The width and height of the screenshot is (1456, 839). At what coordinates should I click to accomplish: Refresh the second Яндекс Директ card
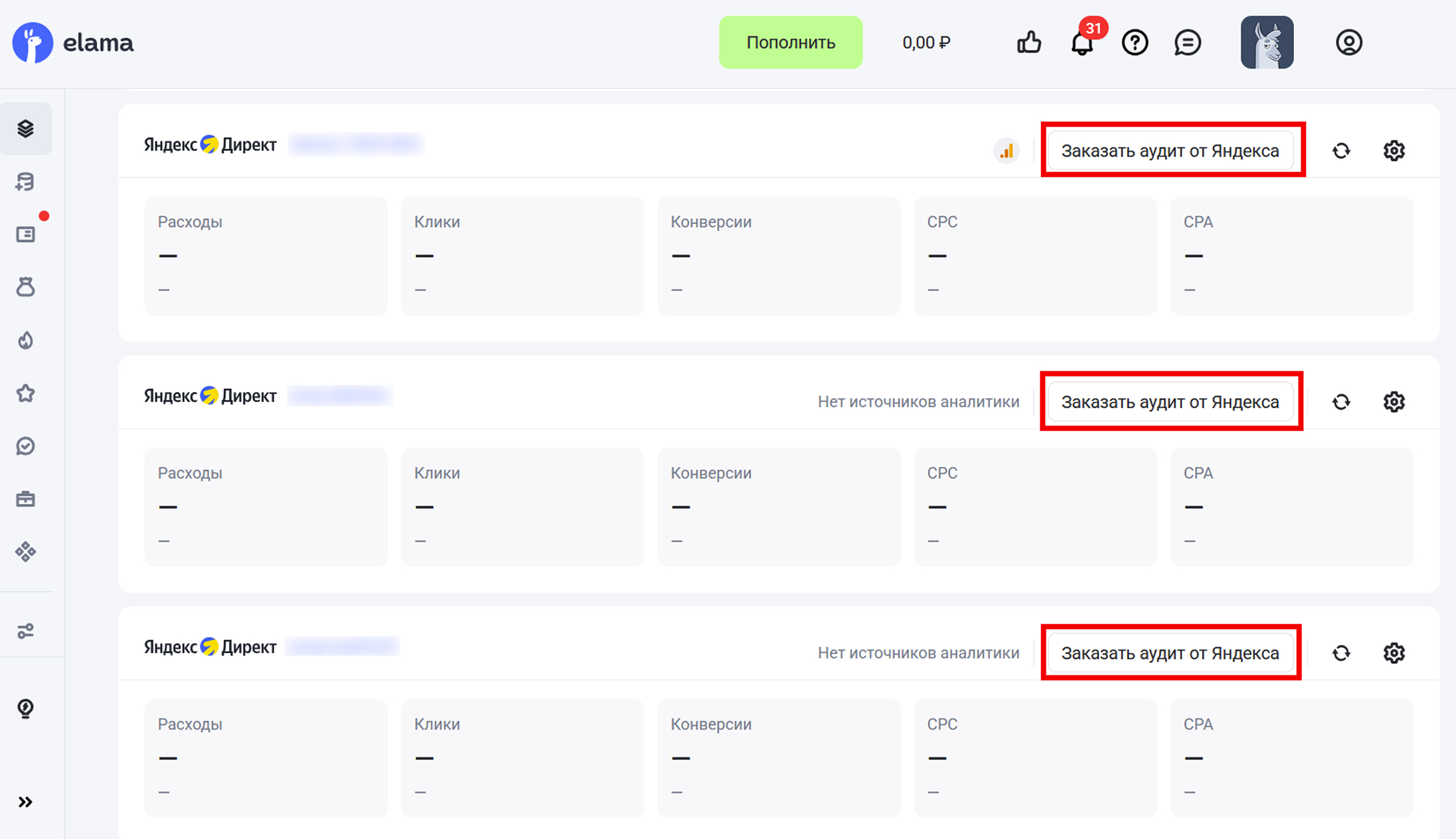1341,402
